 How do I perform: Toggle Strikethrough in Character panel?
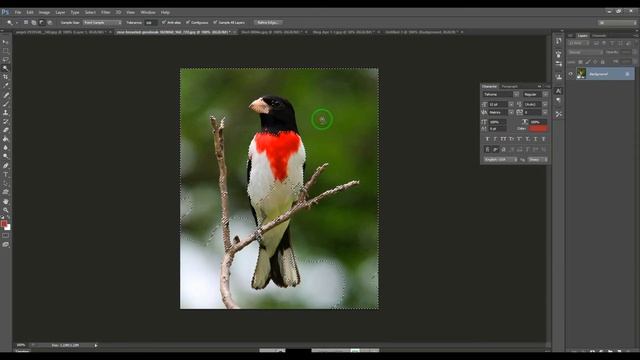[544, 139]
